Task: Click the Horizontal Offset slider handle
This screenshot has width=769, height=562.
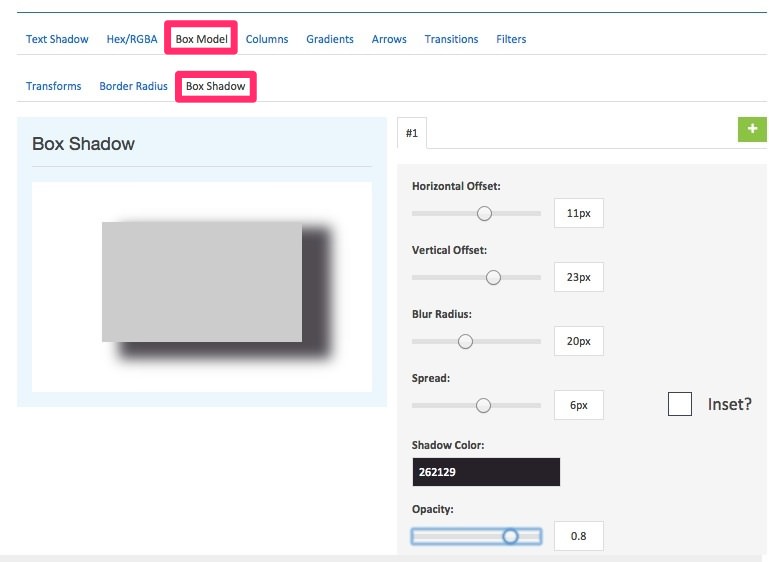Action: coord(484,213)
